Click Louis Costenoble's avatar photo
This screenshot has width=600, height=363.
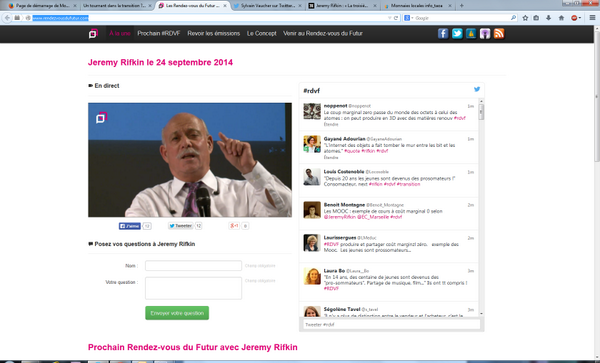[x=312, y=177]
